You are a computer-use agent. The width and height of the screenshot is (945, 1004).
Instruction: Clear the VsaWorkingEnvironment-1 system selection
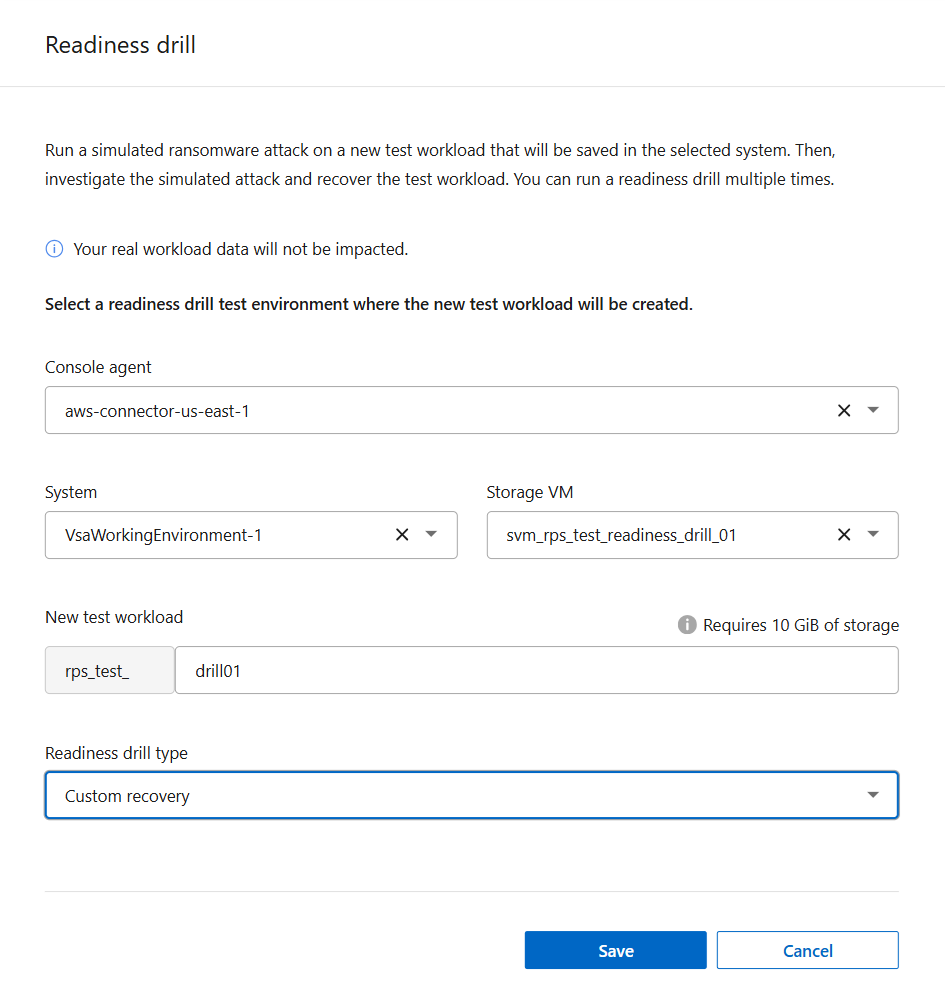click(x=402, y=535)
